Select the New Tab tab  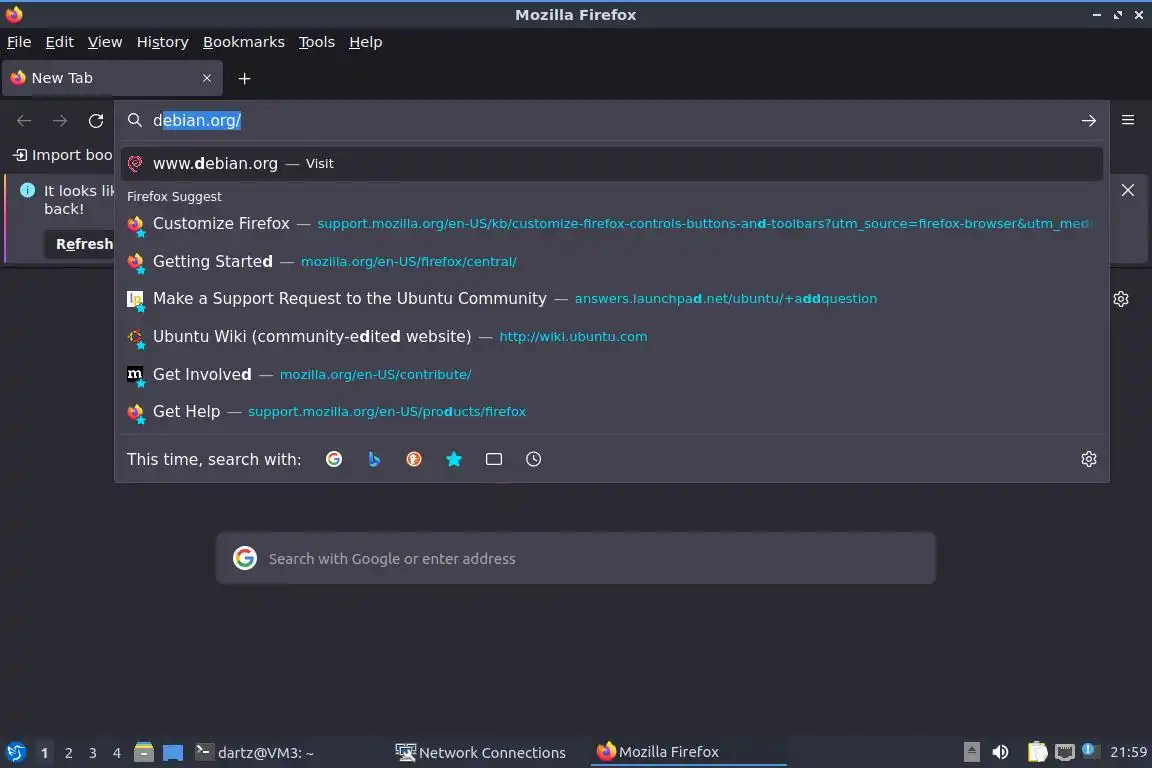coord(112,78)
